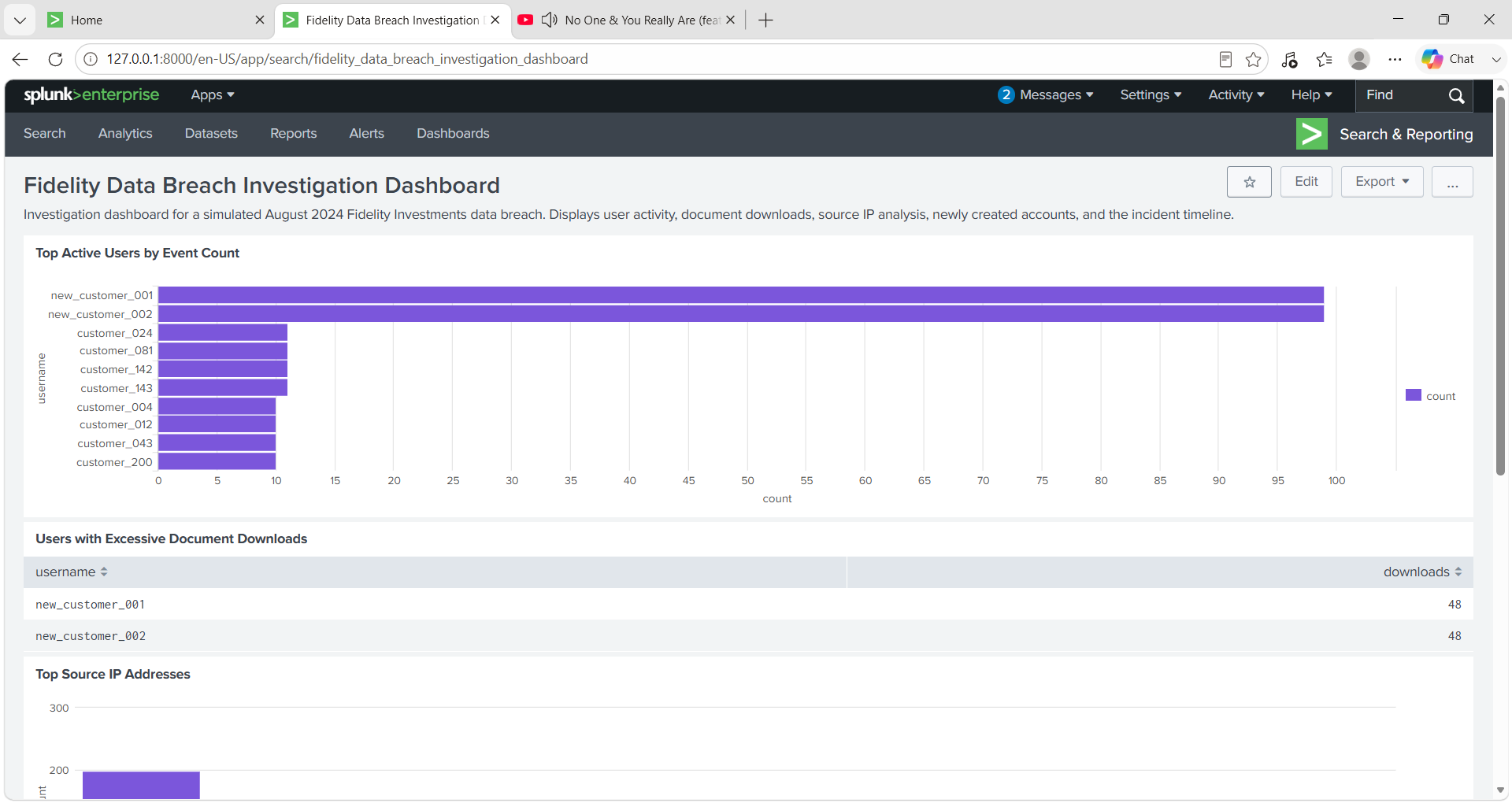Expand the Apps dropdown
This screenshot has height=803, width=1512.
(x=213, y=95)
